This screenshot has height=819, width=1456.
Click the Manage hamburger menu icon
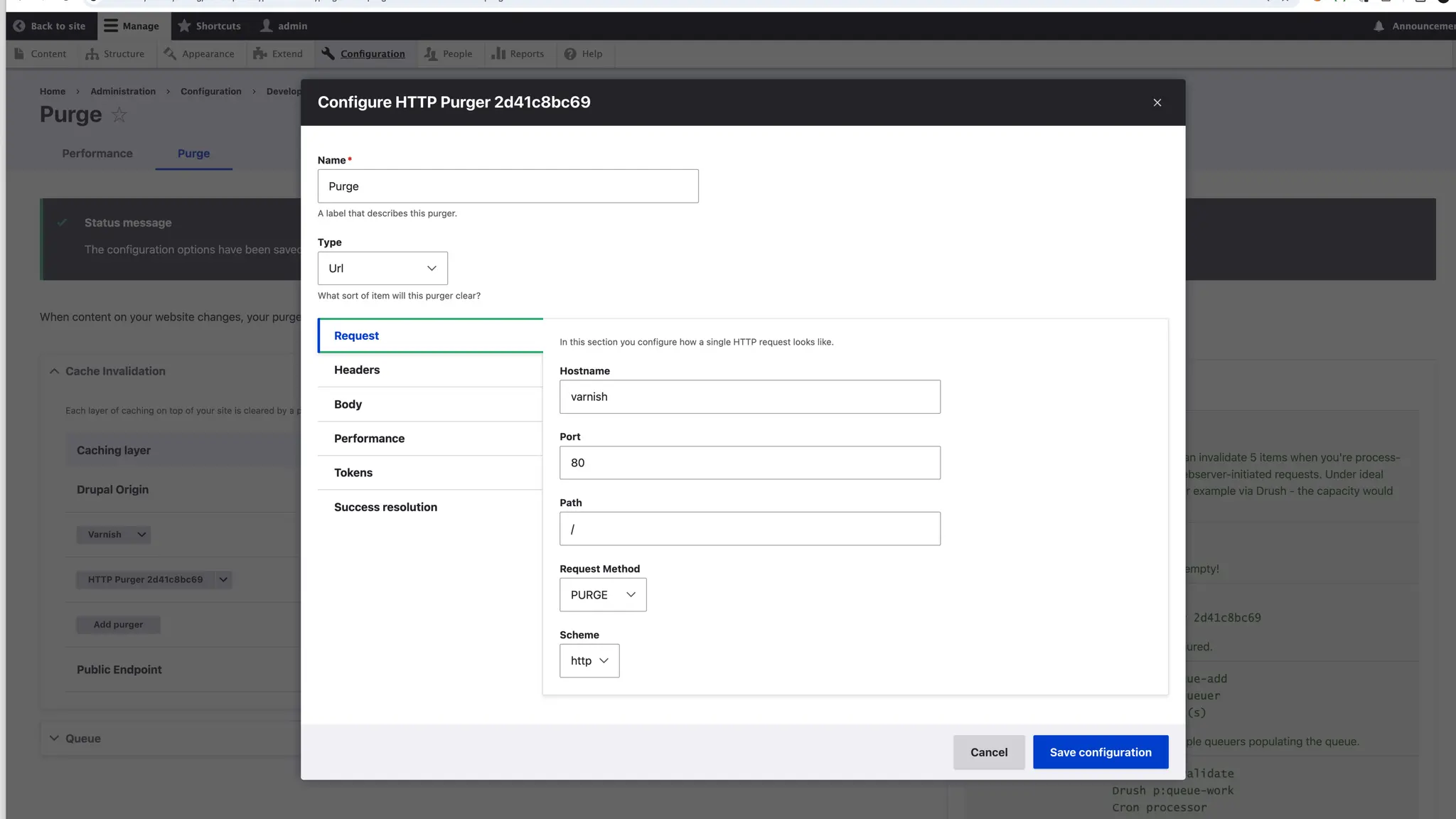tap(111, 26)
